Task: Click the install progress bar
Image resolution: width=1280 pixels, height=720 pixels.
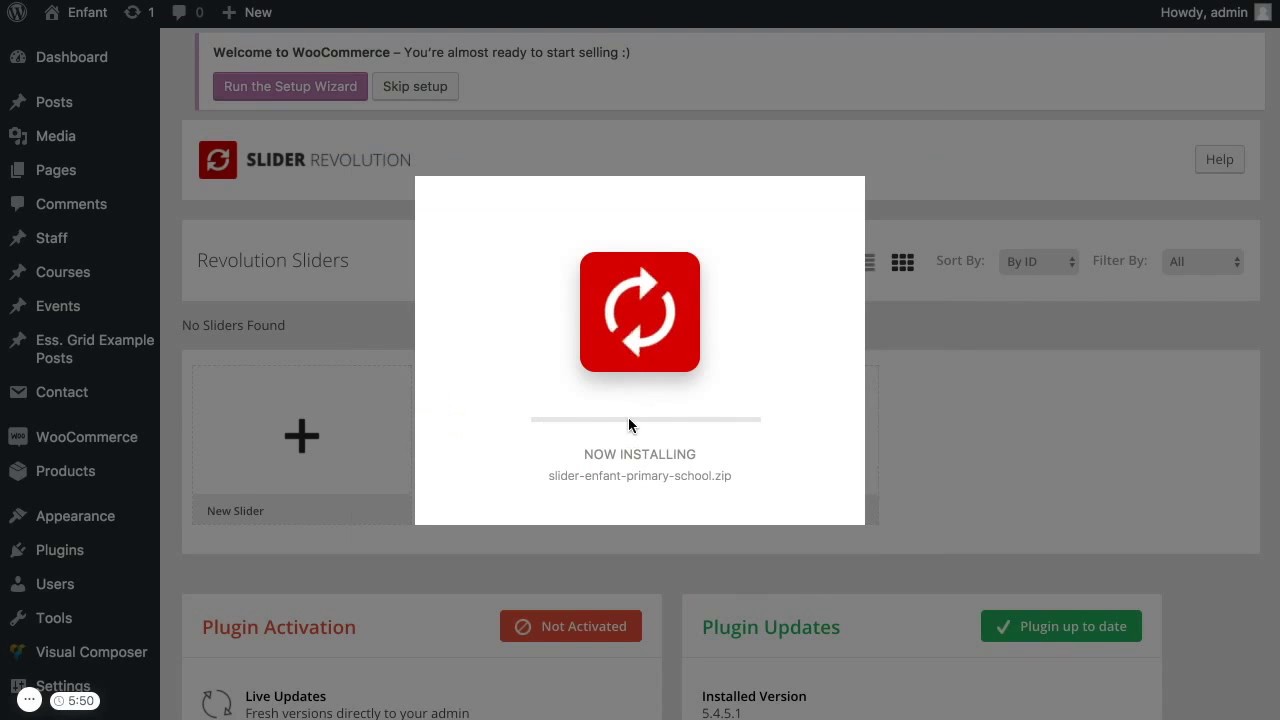Action: coord(646,420)
